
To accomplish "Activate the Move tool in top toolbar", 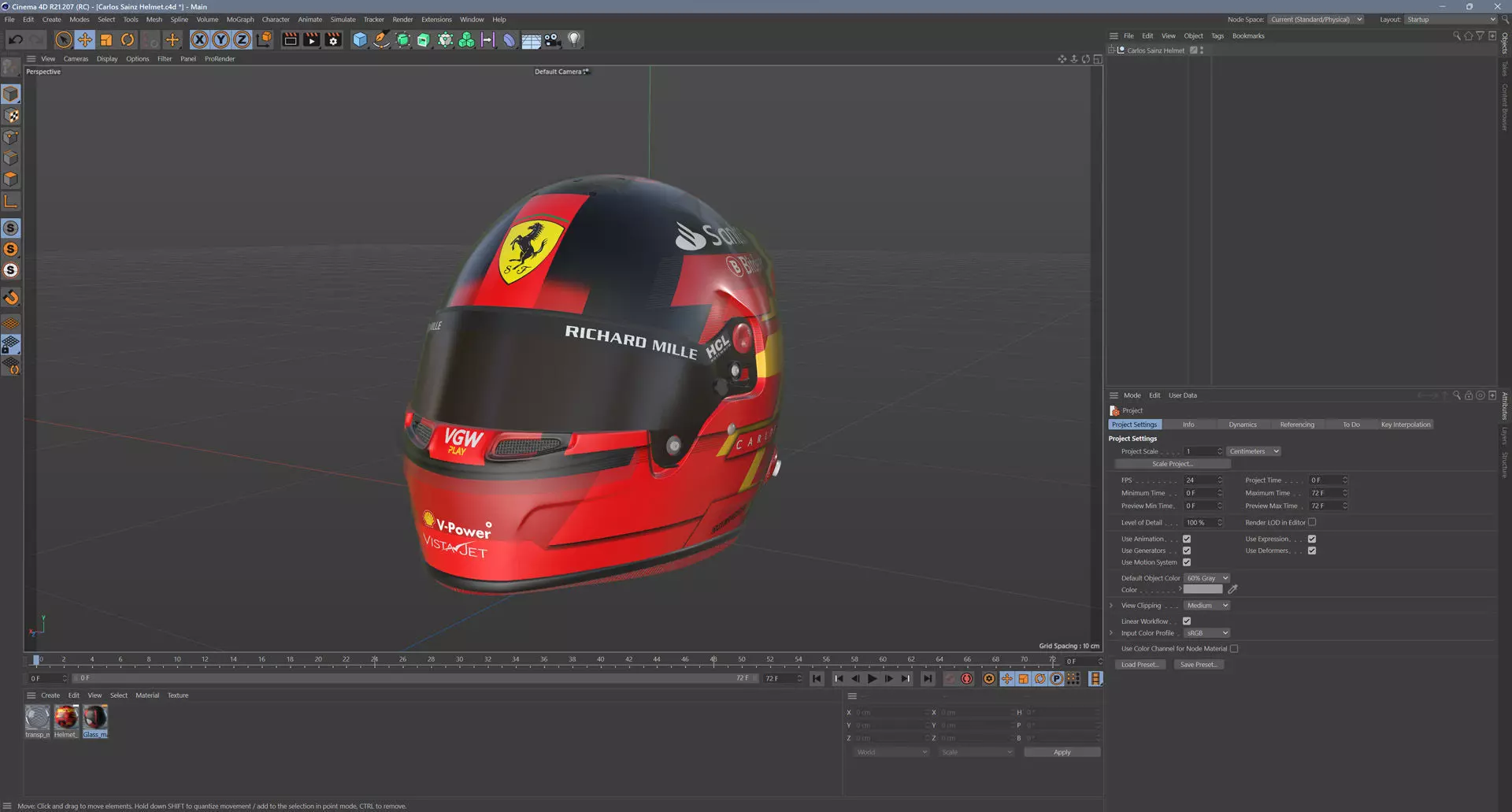I will pyautogui.click(x=85, y=39).
